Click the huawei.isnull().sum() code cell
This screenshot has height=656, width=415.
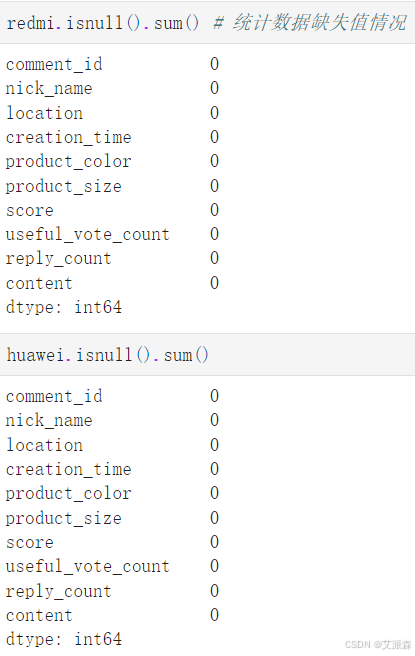click(x=208, y=355)
